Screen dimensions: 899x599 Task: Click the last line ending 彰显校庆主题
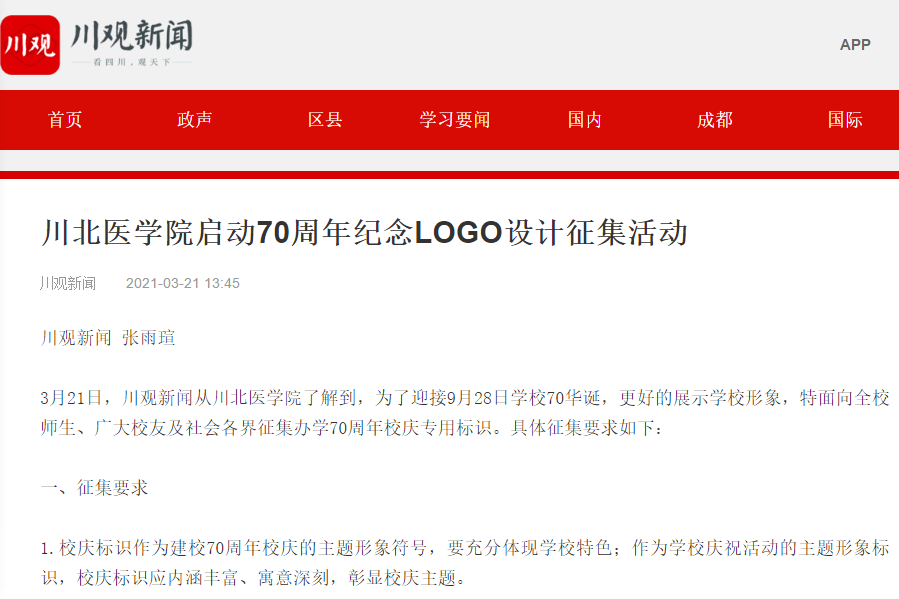coord(253,578)
